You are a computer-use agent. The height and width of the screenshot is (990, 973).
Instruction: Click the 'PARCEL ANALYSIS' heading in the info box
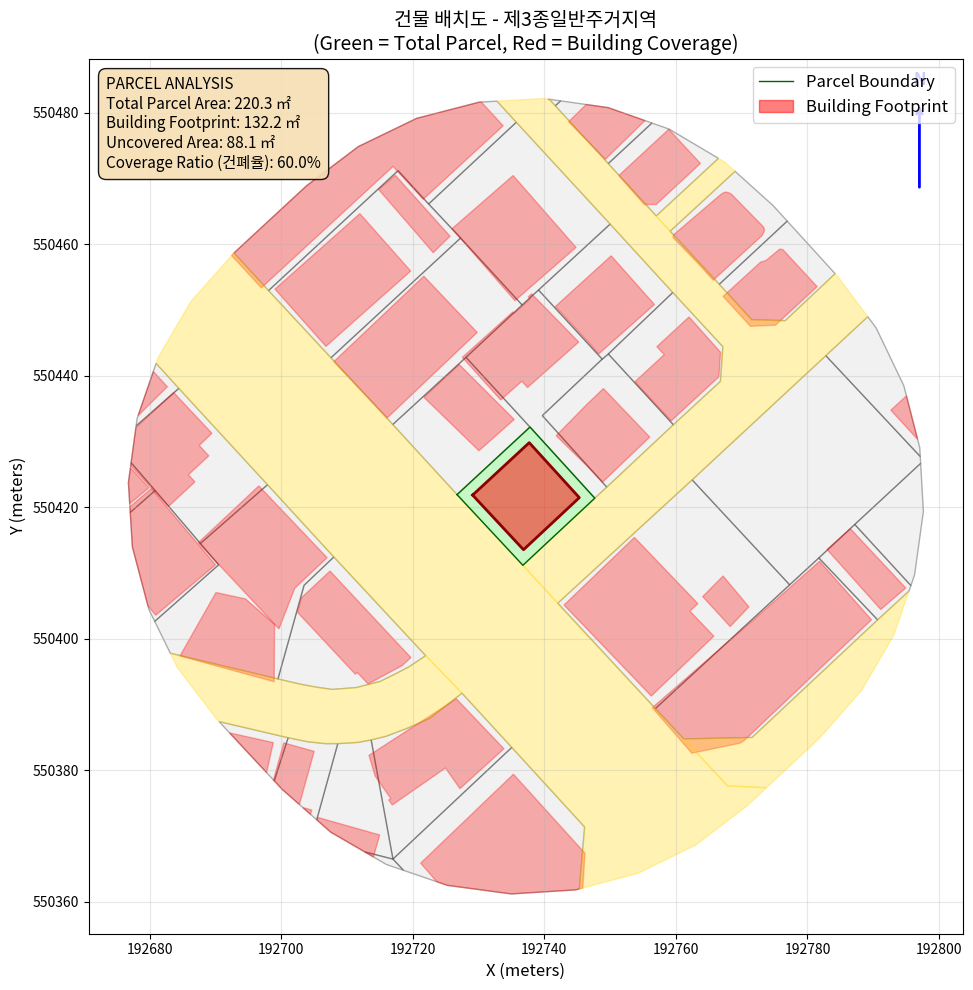pos(169,83)
